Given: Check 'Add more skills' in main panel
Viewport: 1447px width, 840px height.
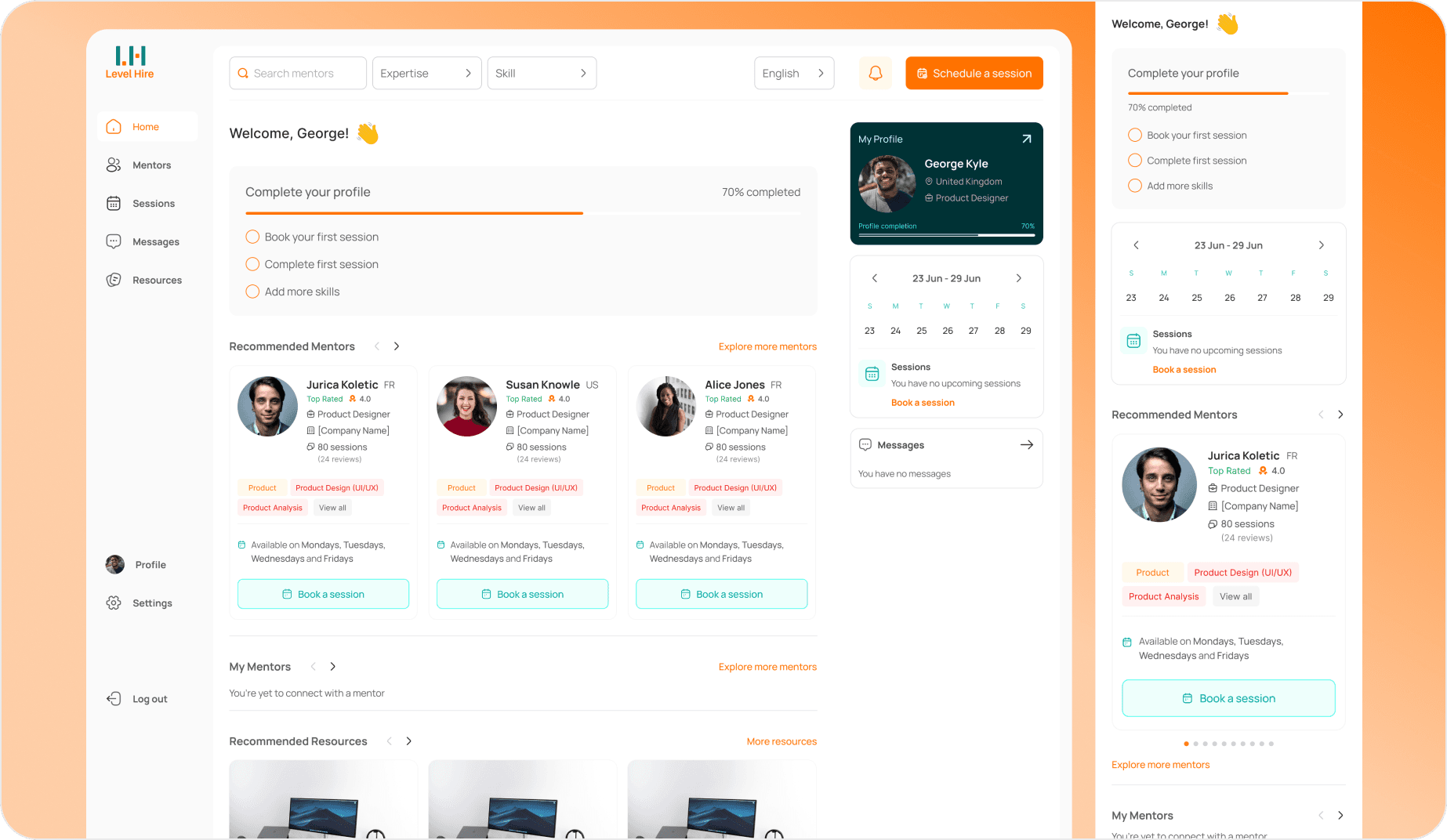Looking at the screenshot, I should click(252, 291).
